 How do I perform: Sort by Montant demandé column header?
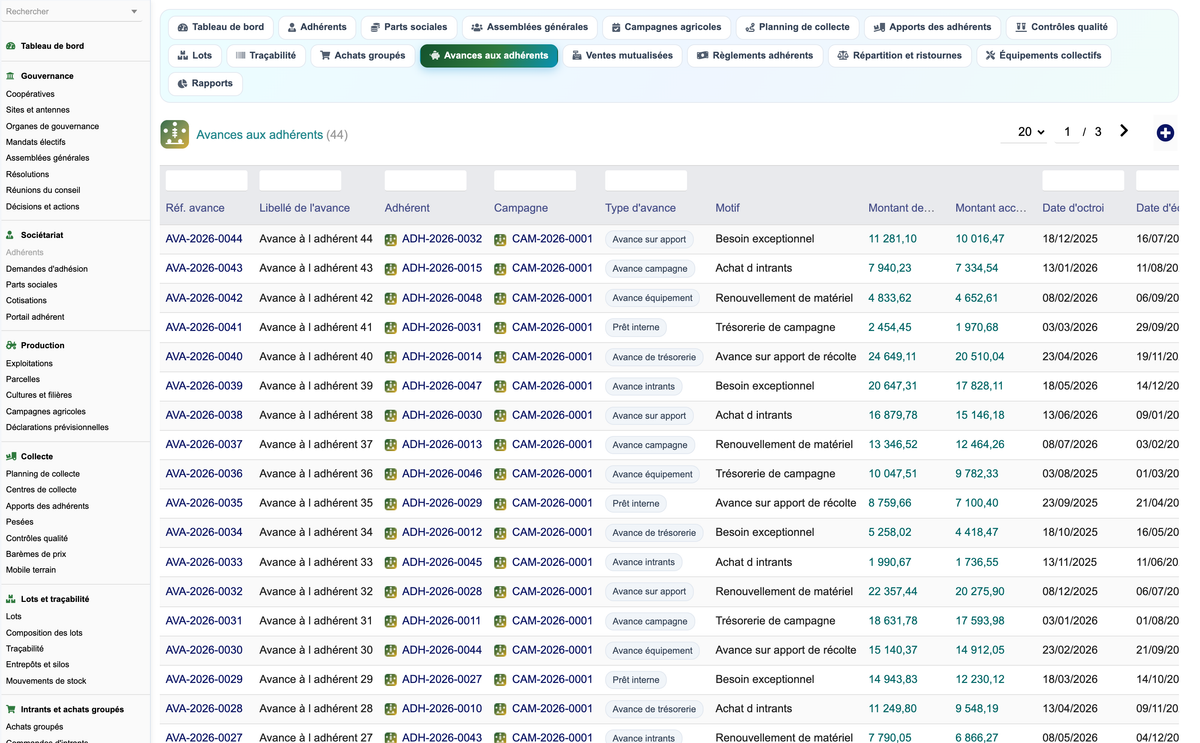902,208
